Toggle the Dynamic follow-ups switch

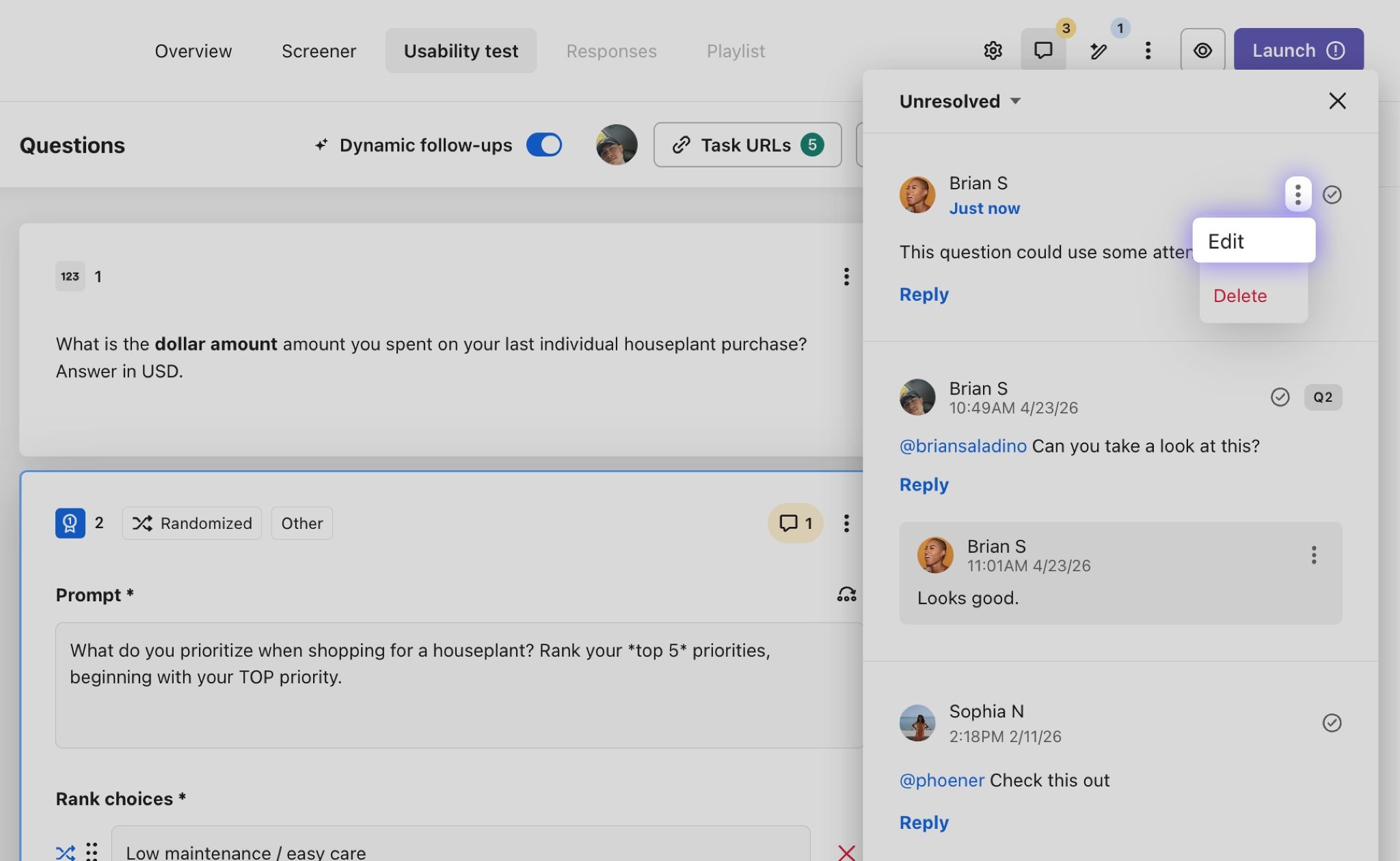click(x=544, y=145)
